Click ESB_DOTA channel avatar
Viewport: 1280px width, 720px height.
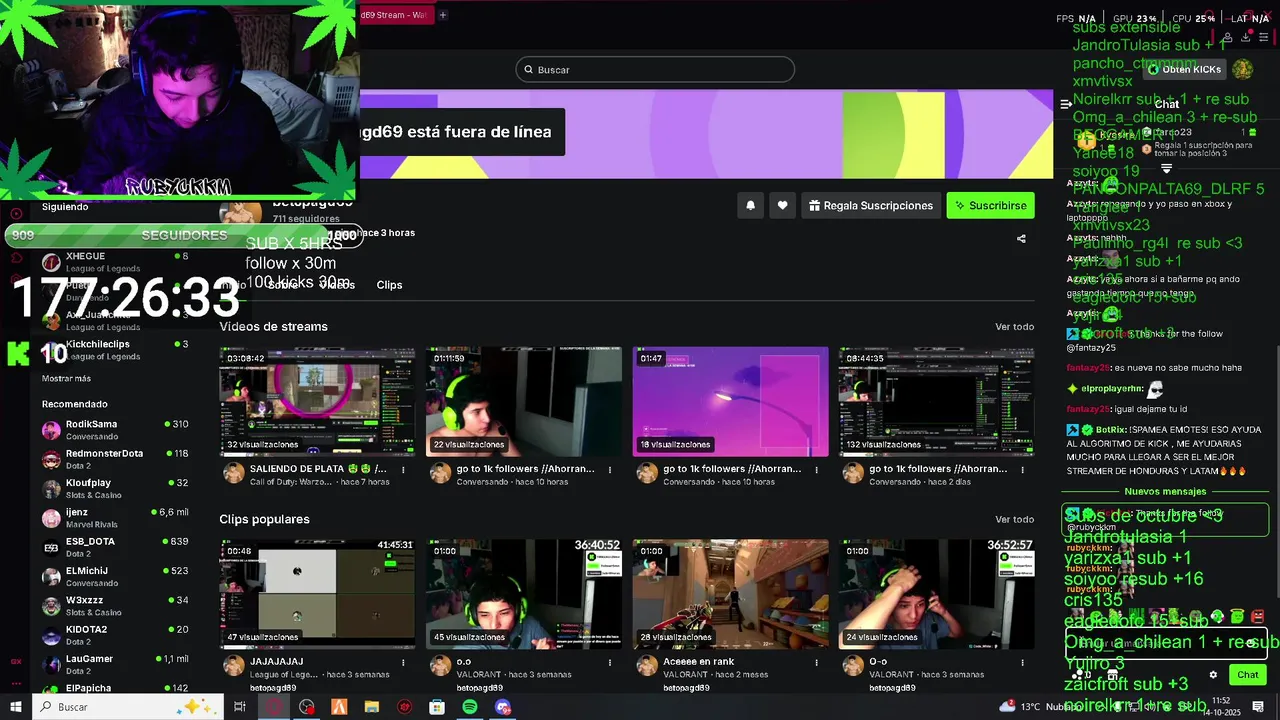point(51,548)
